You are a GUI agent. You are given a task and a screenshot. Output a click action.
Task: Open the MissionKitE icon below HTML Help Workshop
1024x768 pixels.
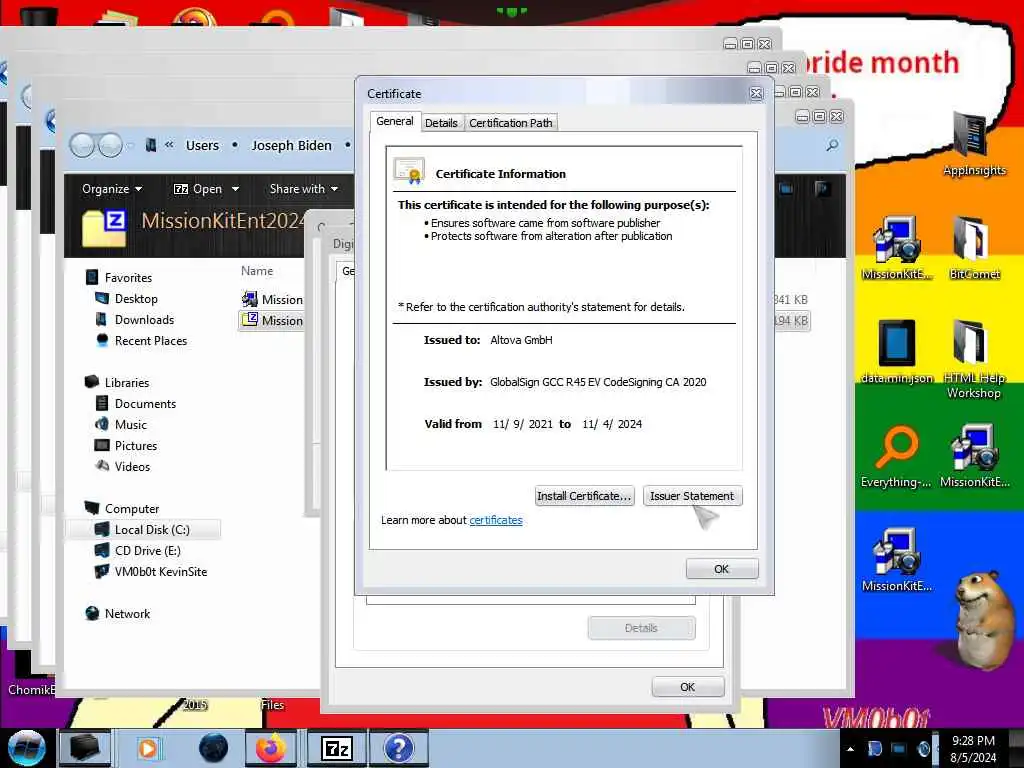pos(974,456)
